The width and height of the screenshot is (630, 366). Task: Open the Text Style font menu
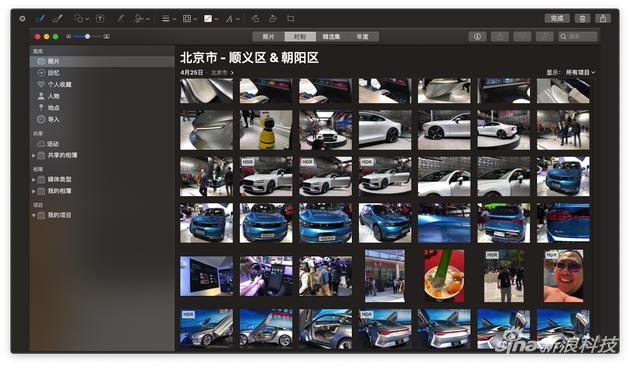click(x=232, y=18)
